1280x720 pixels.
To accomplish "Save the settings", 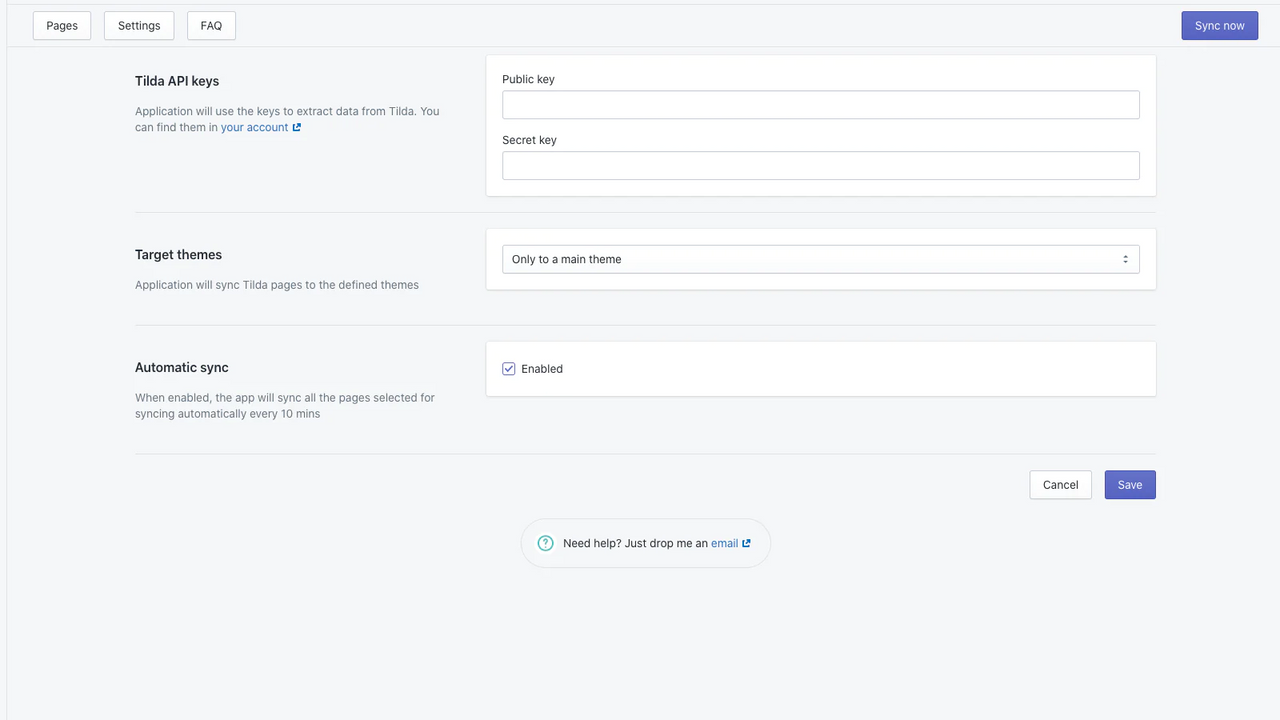I will click(1130, 485).
